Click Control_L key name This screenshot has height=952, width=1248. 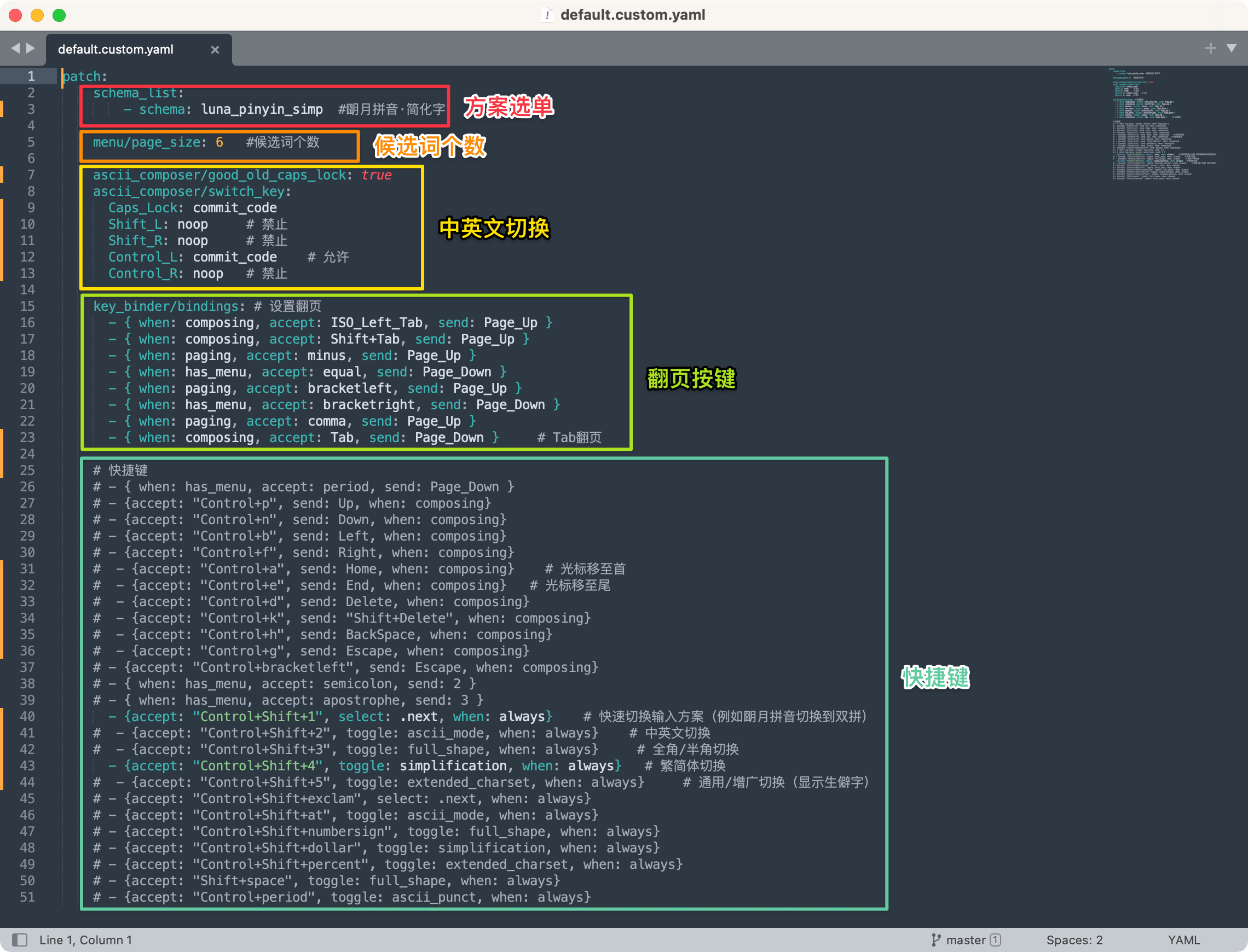pos(143,257)
